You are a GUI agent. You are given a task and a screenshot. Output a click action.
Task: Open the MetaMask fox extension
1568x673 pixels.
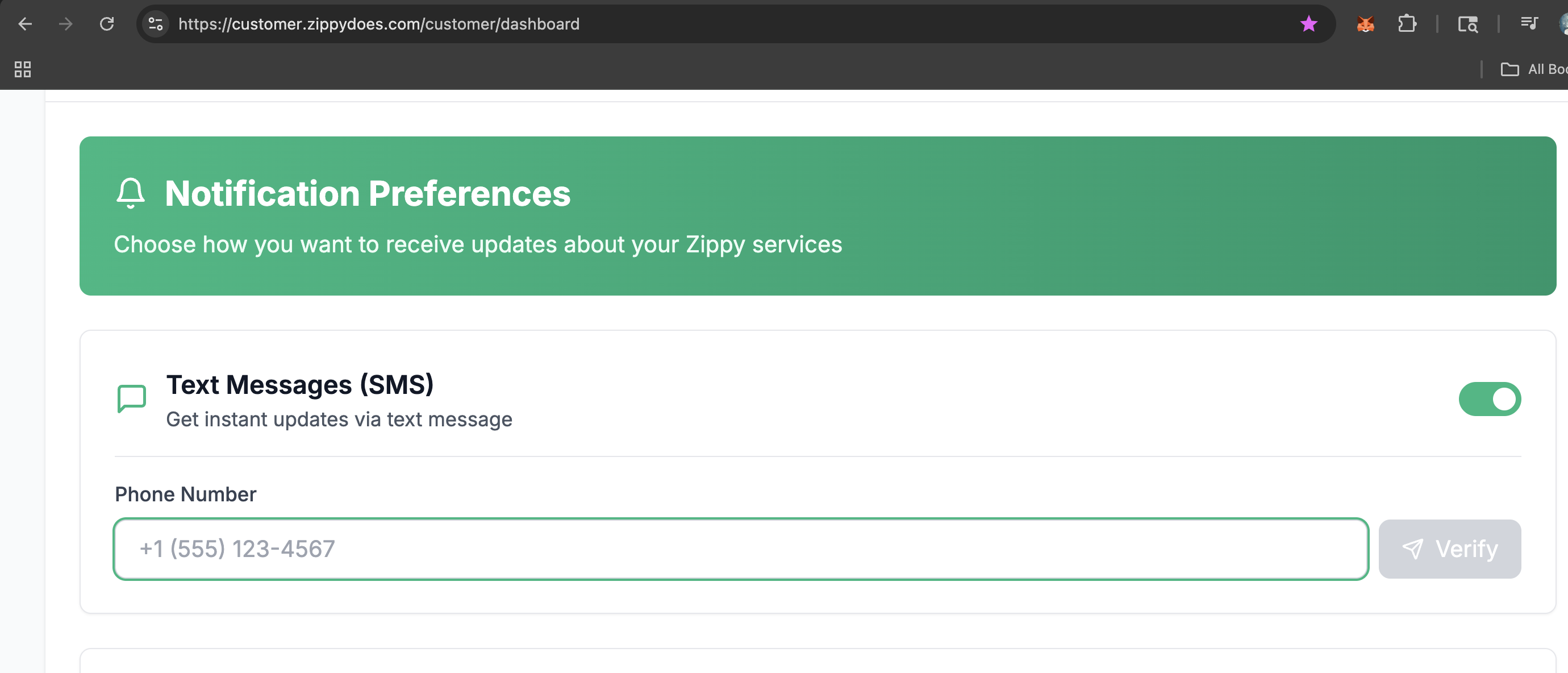point(1365,24)
